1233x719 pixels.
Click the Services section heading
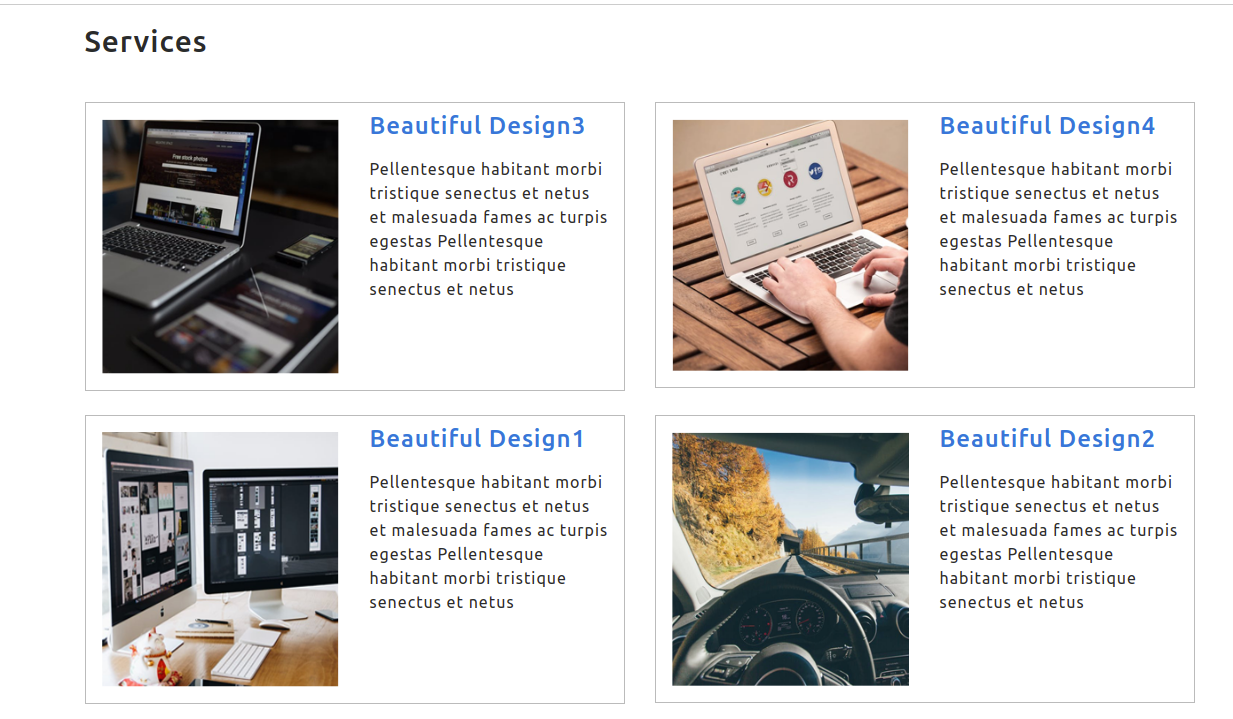(x=146, y=42)
